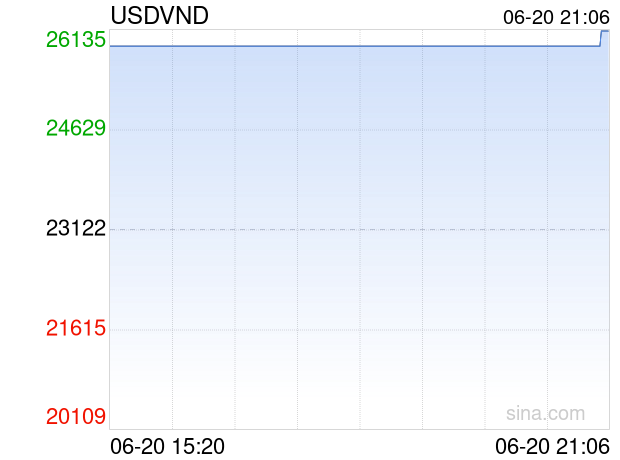Screen dimensions: 620x460
Task: Click the 26135 top price label
Action: click(x=76, y=40)
